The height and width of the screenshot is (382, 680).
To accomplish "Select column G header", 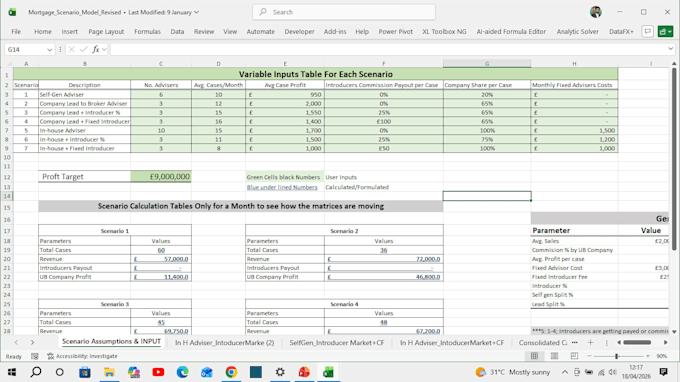I will pos(487,64).
